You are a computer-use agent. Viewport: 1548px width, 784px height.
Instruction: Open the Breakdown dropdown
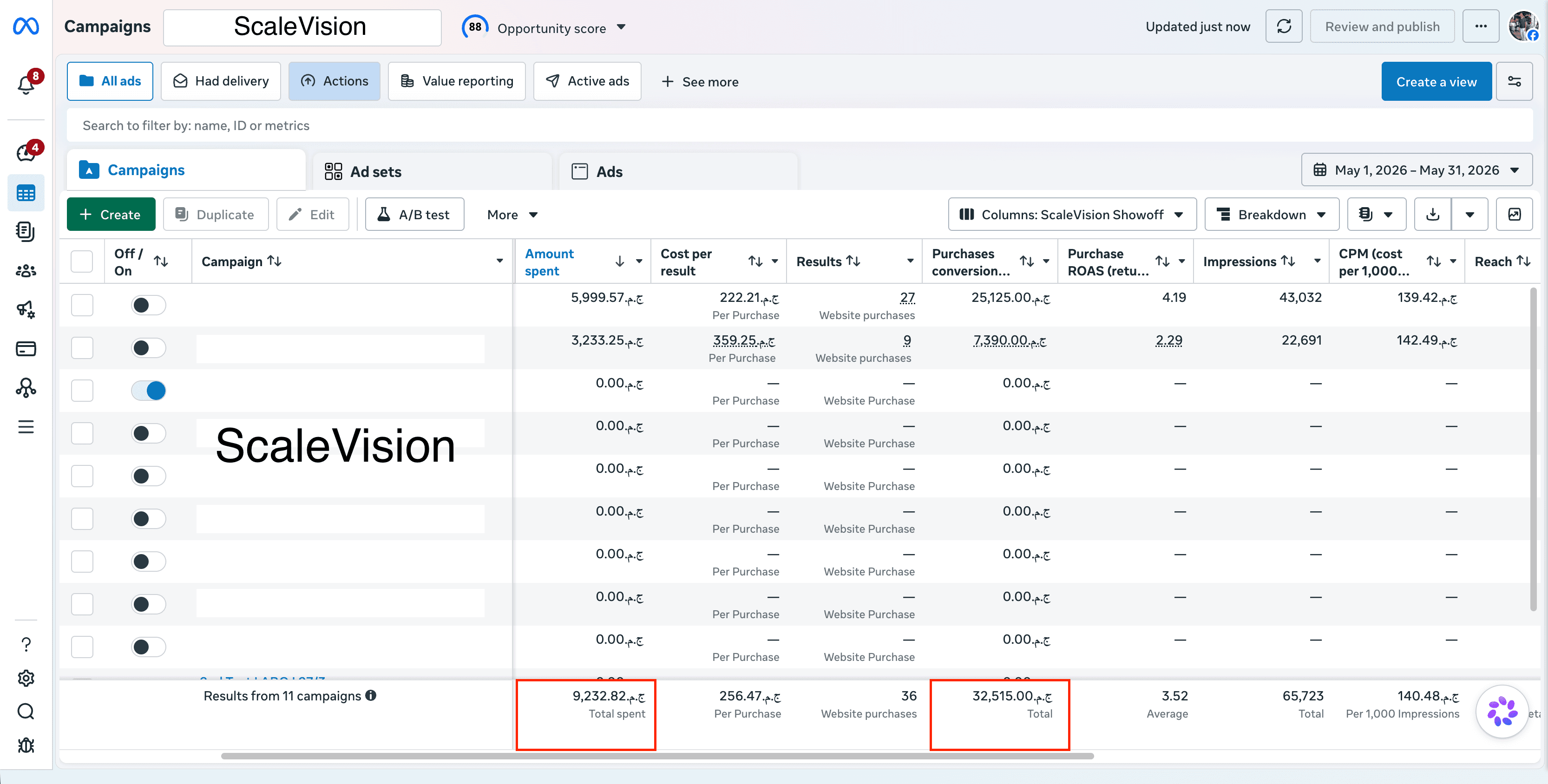click(x=1272, y=215)
